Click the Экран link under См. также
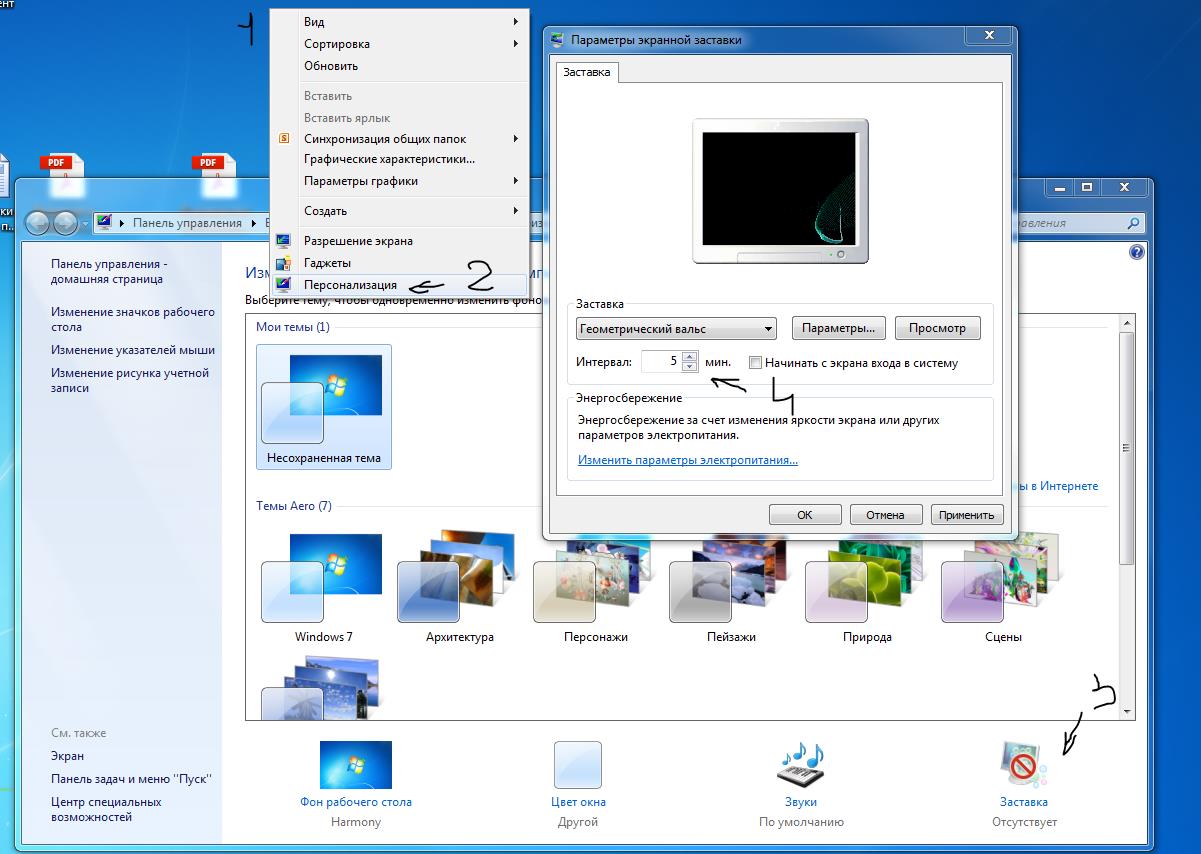Image resolution: width=1201 pixels, height=854 pixels. 68,756
